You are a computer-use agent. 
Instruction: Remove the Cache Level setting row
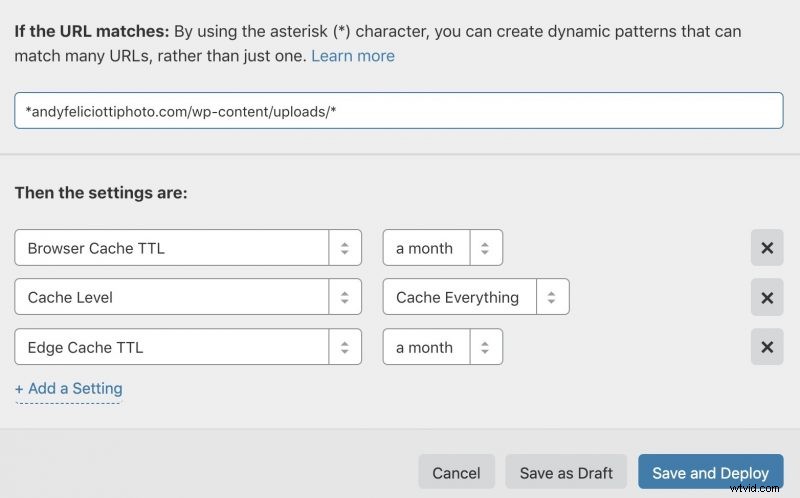[767, 297]
